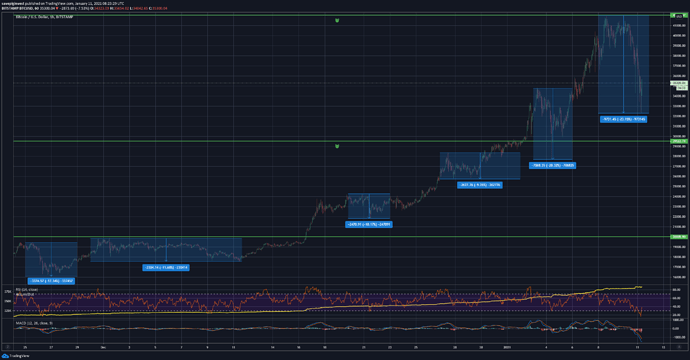Click the green 20000 price label on axis
The image size is (690, 360).
(x=679, y=236)
